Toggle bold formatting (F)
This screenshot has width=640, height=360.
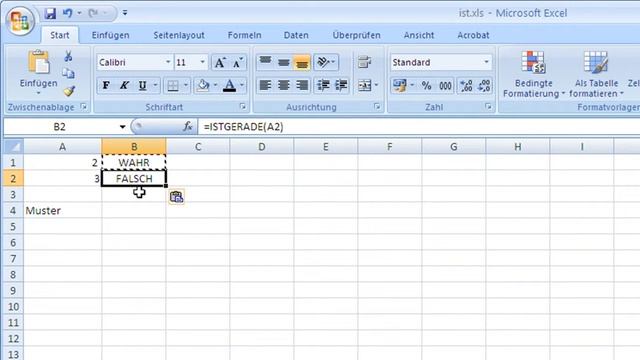click(x=106, y=85)
